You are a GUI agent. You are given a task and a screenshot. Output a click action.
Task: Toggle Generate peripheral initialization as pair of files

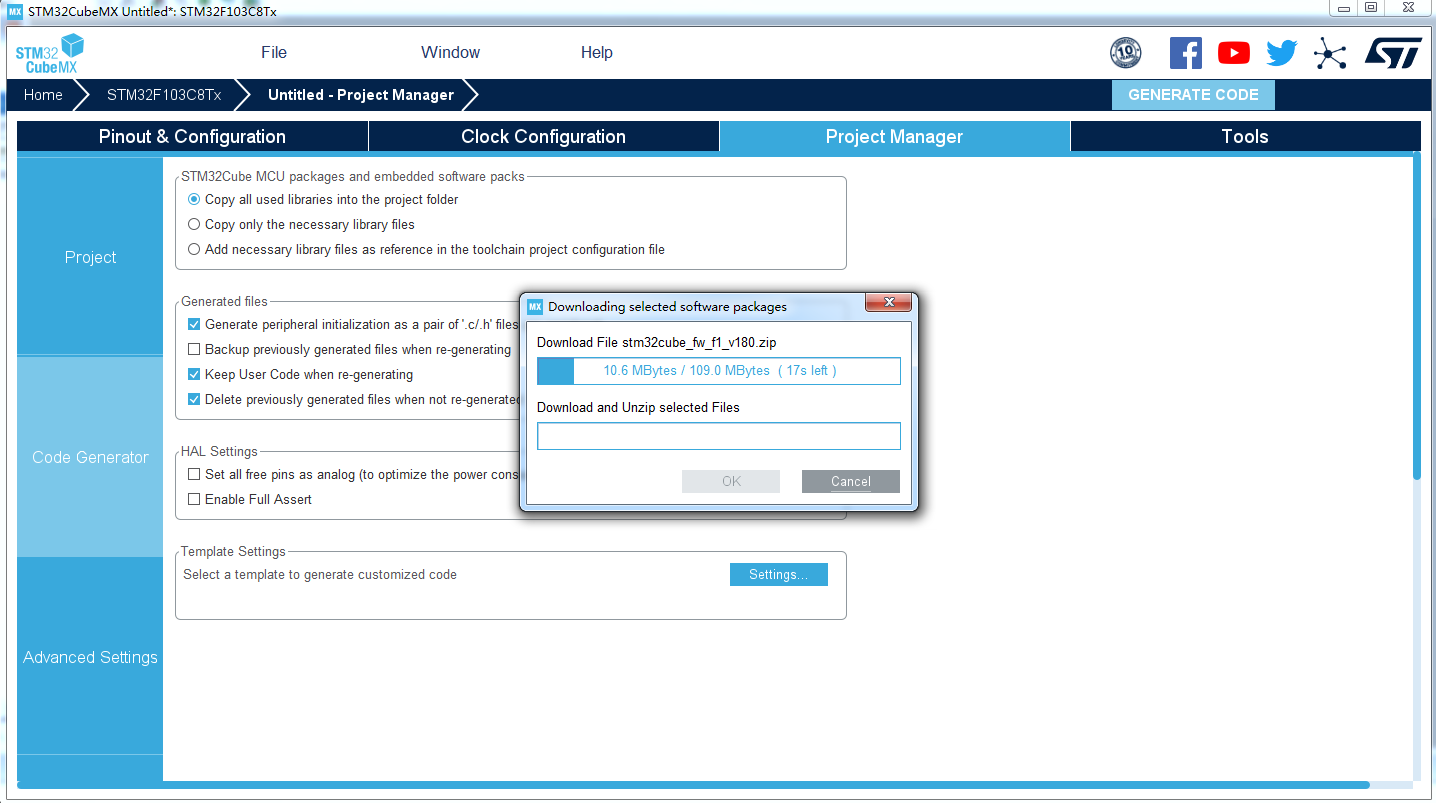pyautogui.click(x=194, y=324)
